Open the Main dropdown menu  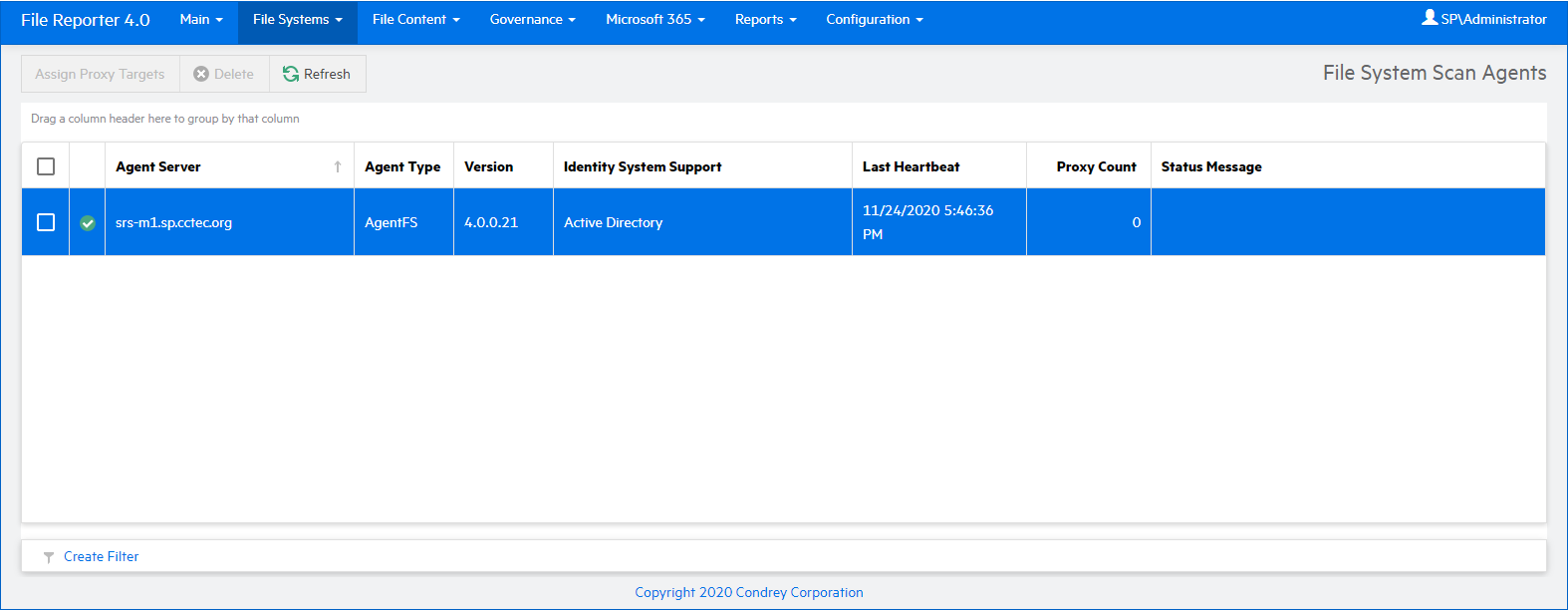tap(201, 20)
